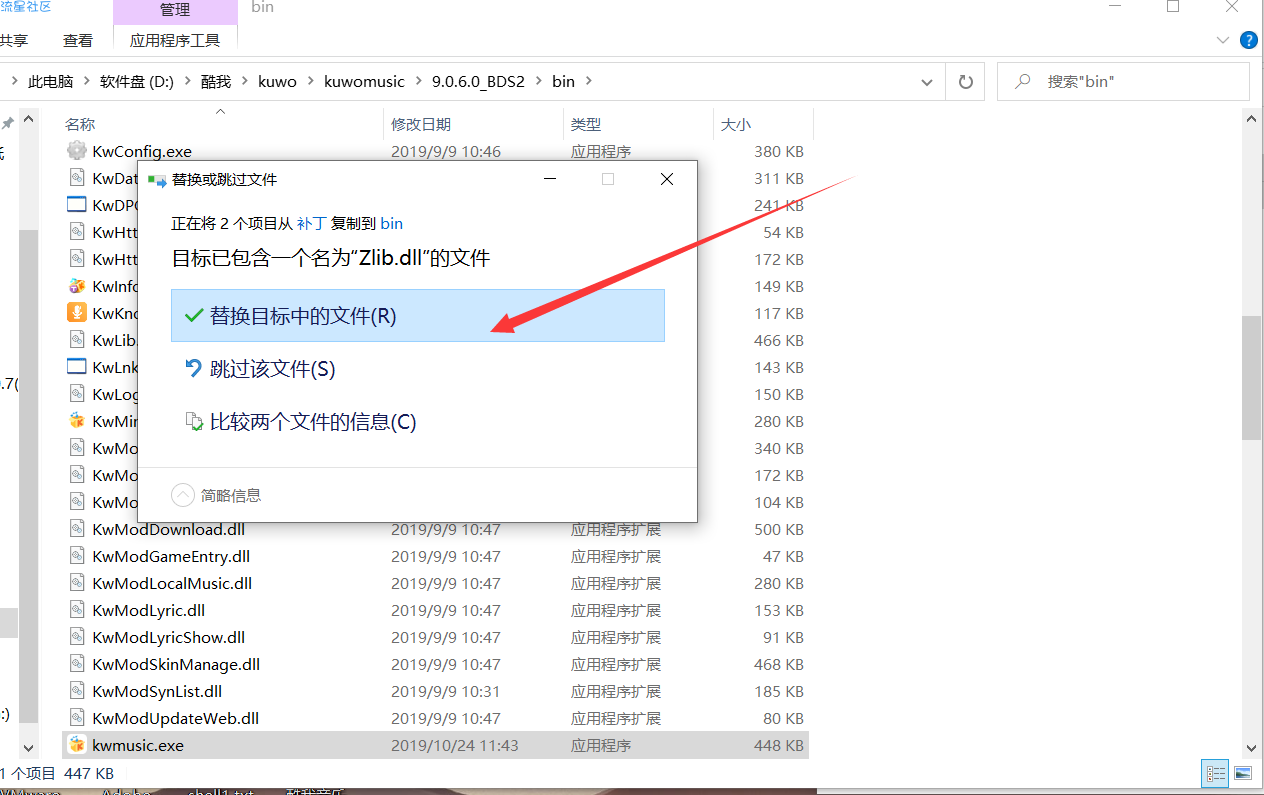This screenshot has height=795, width=1264.
Task: Click the colorful icon in the 149 KB row
Action: (x=77, y=286)
